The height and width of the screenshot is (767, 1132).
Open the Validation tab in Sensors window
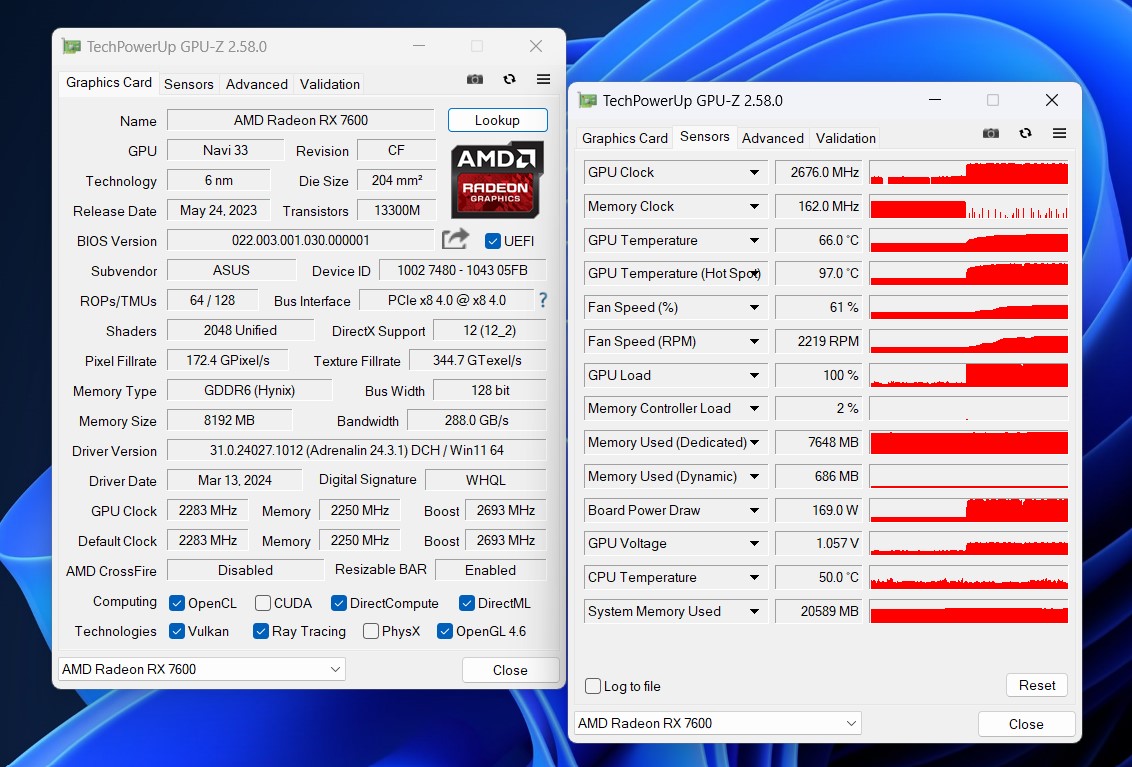pos(845,138)
